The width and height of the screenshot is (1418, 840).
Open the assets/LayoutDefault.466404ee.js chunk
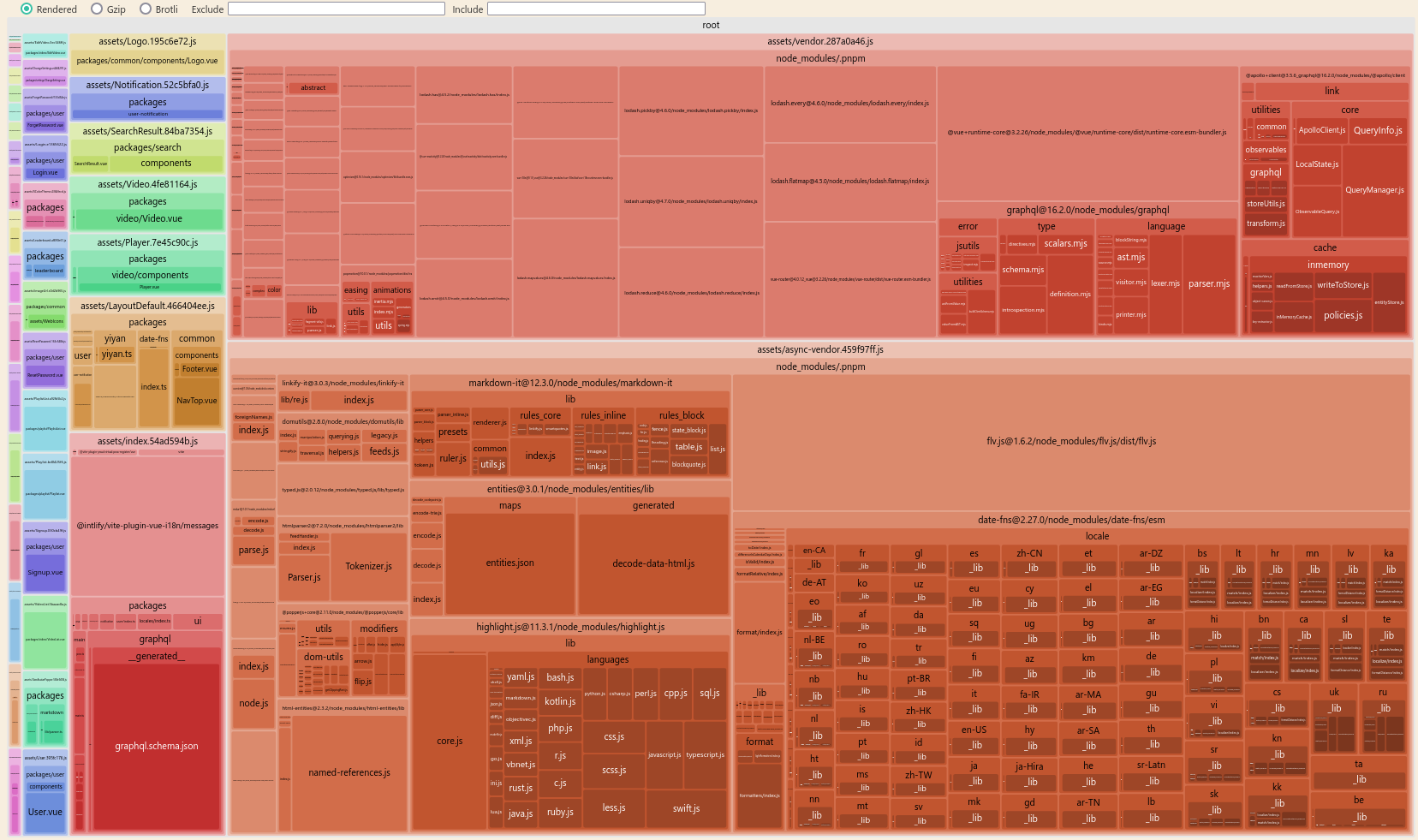147,306
